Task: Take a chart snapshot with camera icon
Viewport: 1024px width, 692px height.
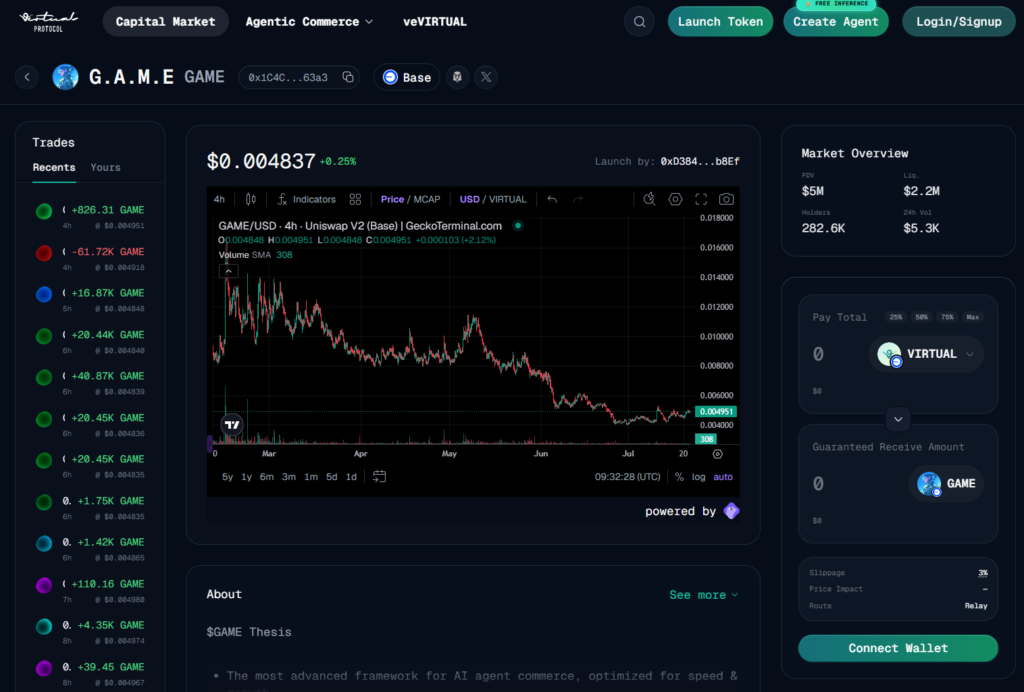Action: [726, 199]
